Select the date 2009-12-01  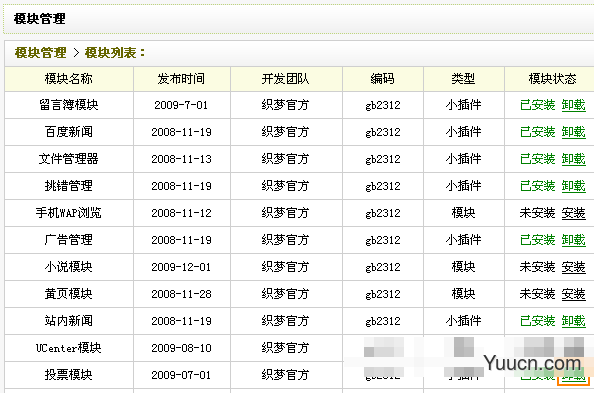181,267
